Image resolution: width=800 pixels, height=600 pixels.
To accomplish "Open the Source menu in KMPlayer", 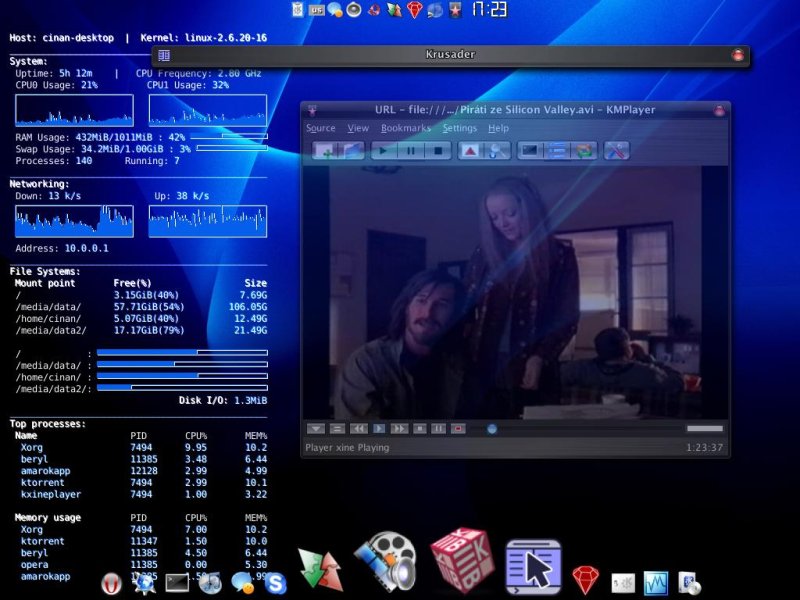I will [x=320, y=128].
